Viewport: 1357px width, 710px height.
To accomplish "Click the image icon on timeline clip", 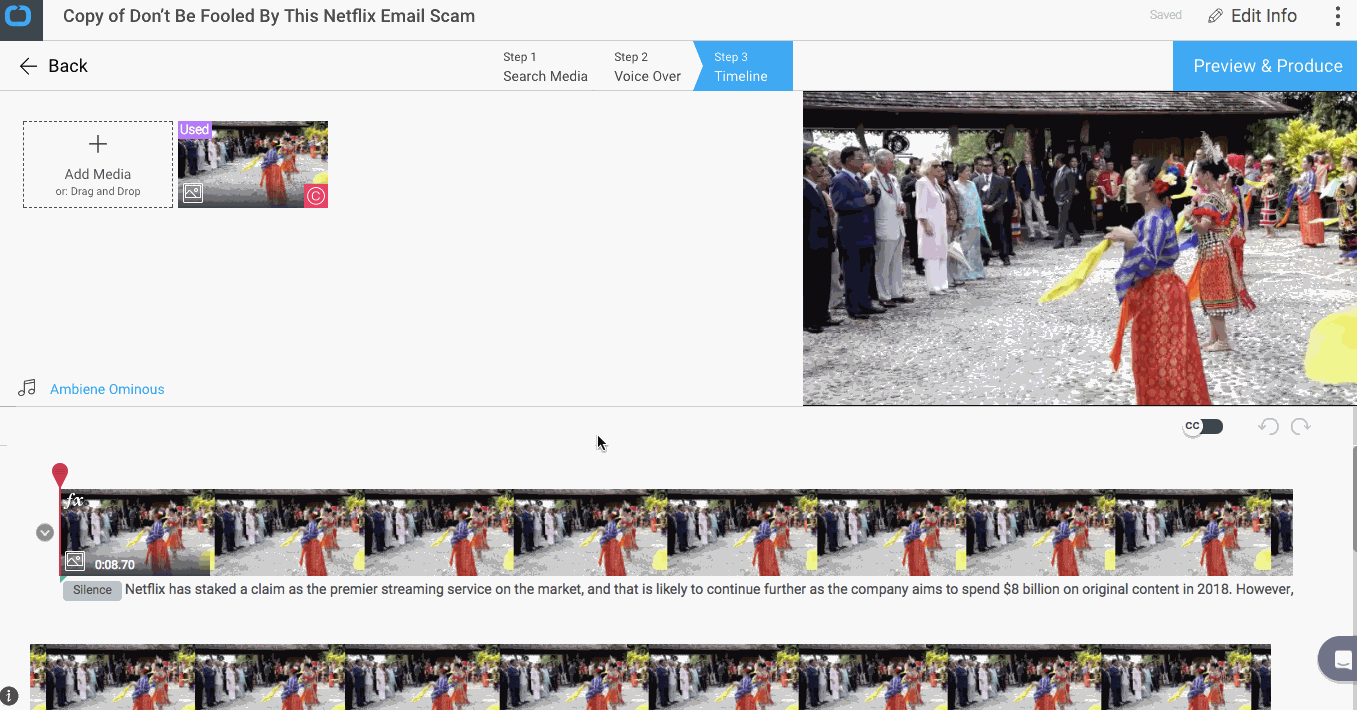I will pos(75,562).
